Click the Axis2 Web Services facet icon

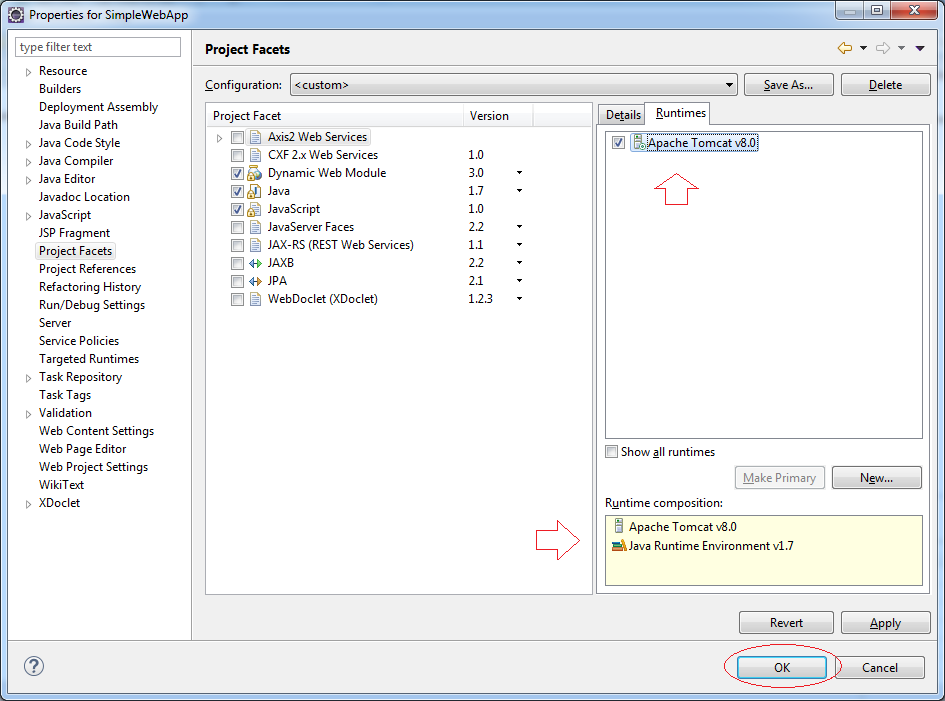coord(256,137)
